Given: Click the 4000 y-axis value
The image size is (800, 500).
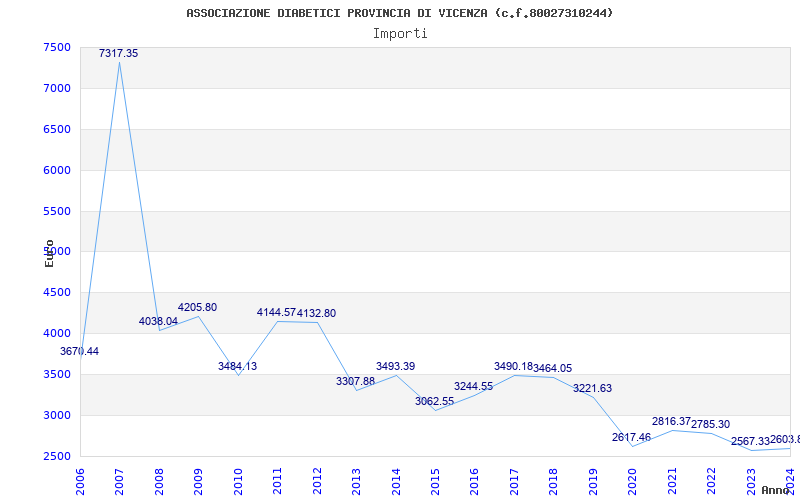Looking at the screenshot, I should [x=57, y=333].
